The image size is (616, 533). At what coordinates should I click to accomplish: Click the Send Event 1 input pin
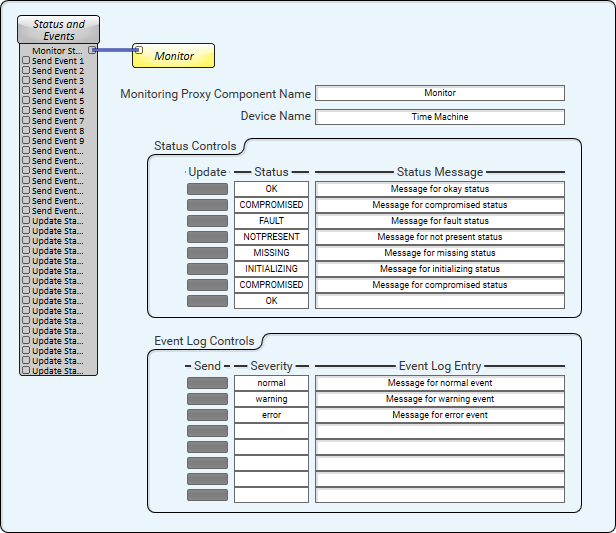pos(26,60)
